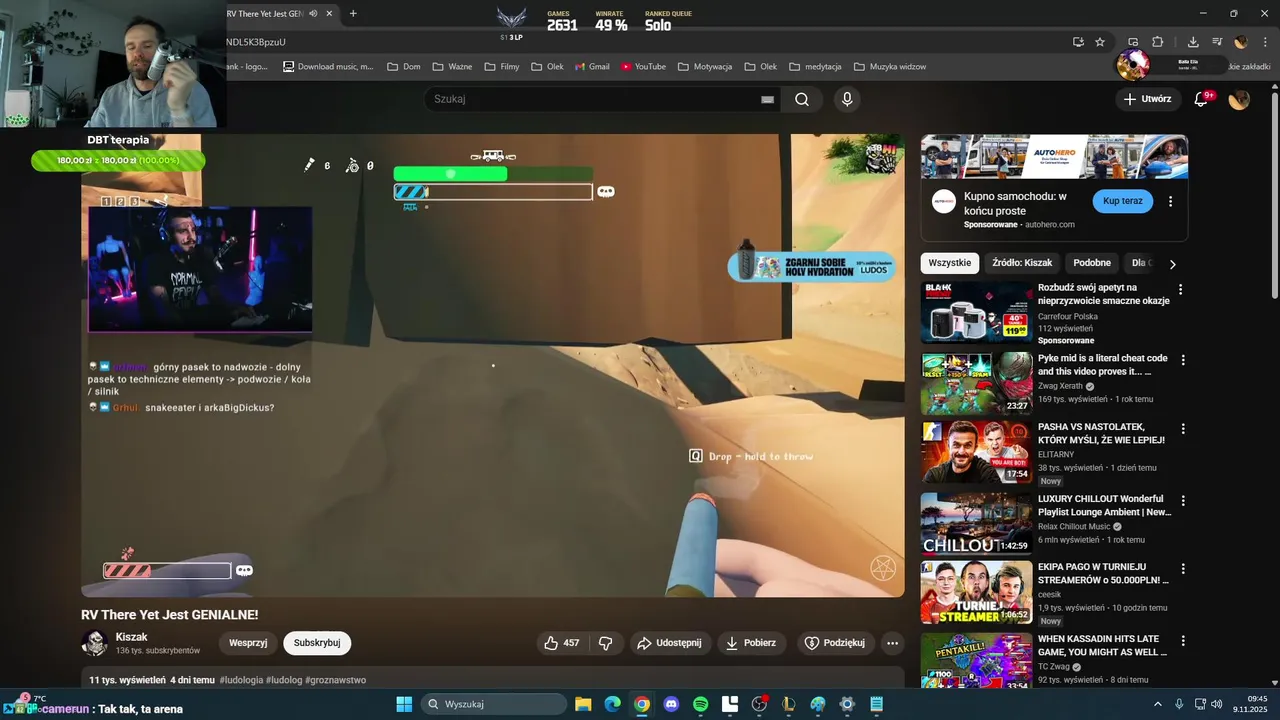
Task: Download video with Pobierz button
Action: tap(751, 643)
